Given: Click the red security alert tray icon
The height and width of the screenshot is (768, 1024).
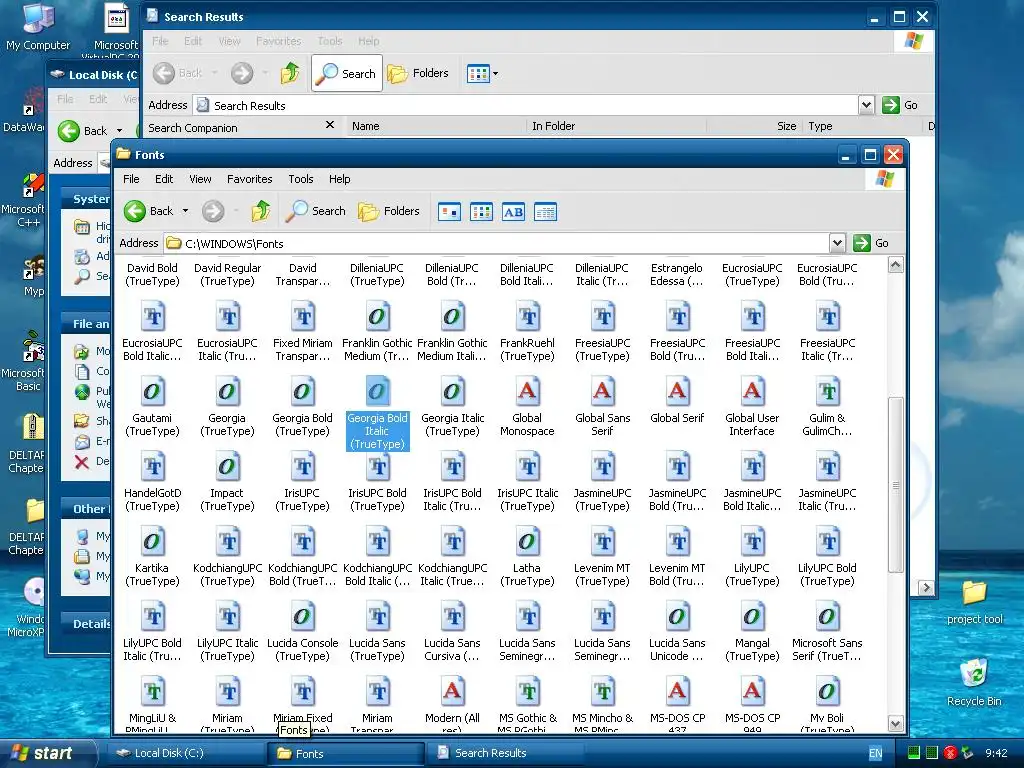Looking at the screenshot, I should tap(950, 753).
